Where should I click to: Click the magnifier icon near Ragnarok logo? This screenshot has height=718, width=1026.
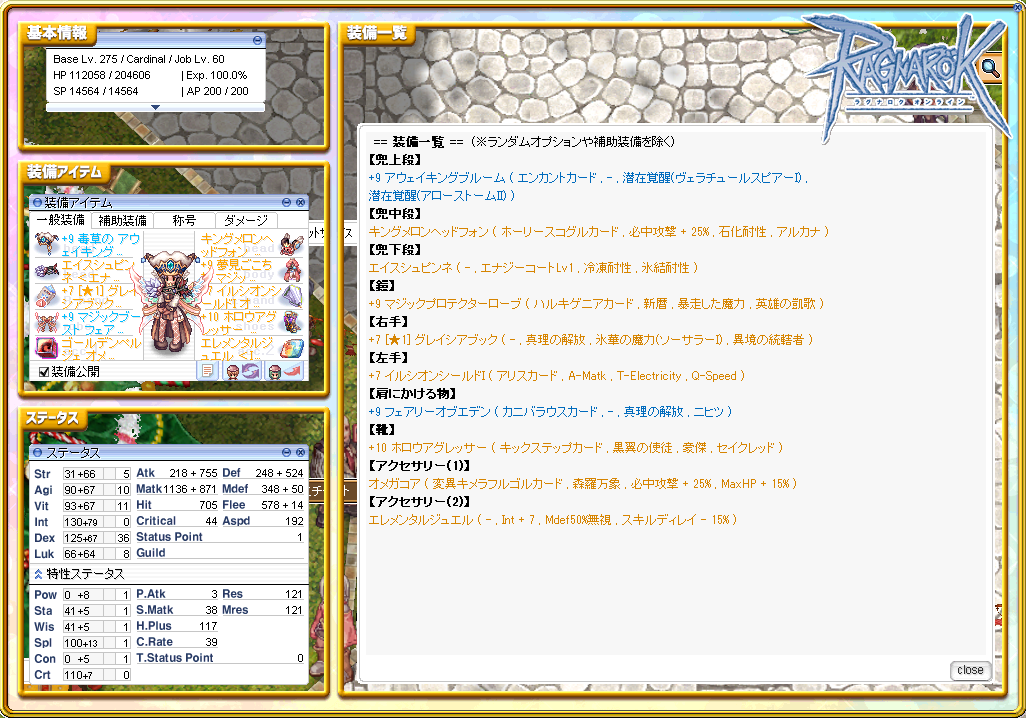[990, 68]
